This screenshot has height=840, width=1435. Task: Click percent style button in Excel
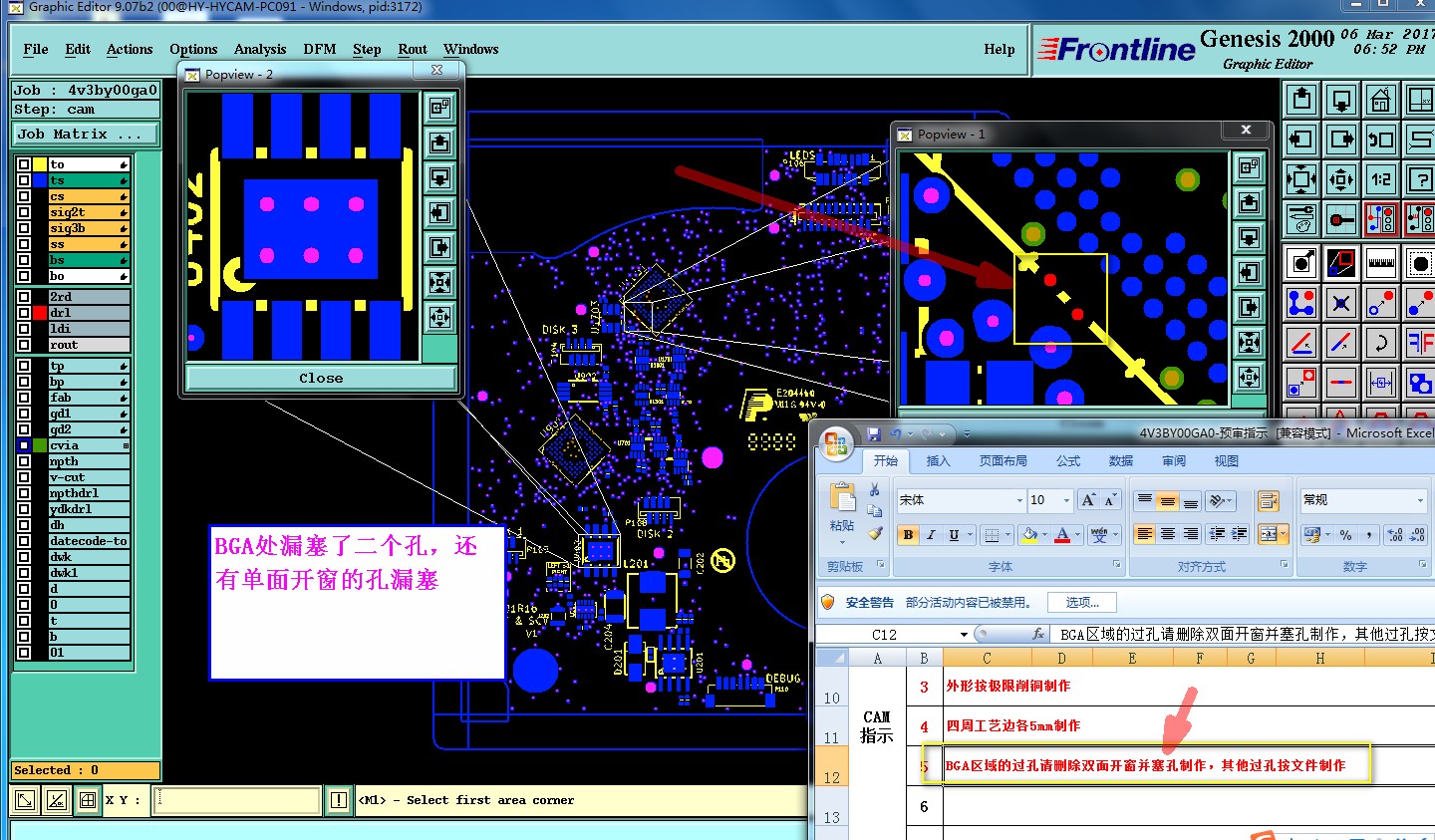1345,535
